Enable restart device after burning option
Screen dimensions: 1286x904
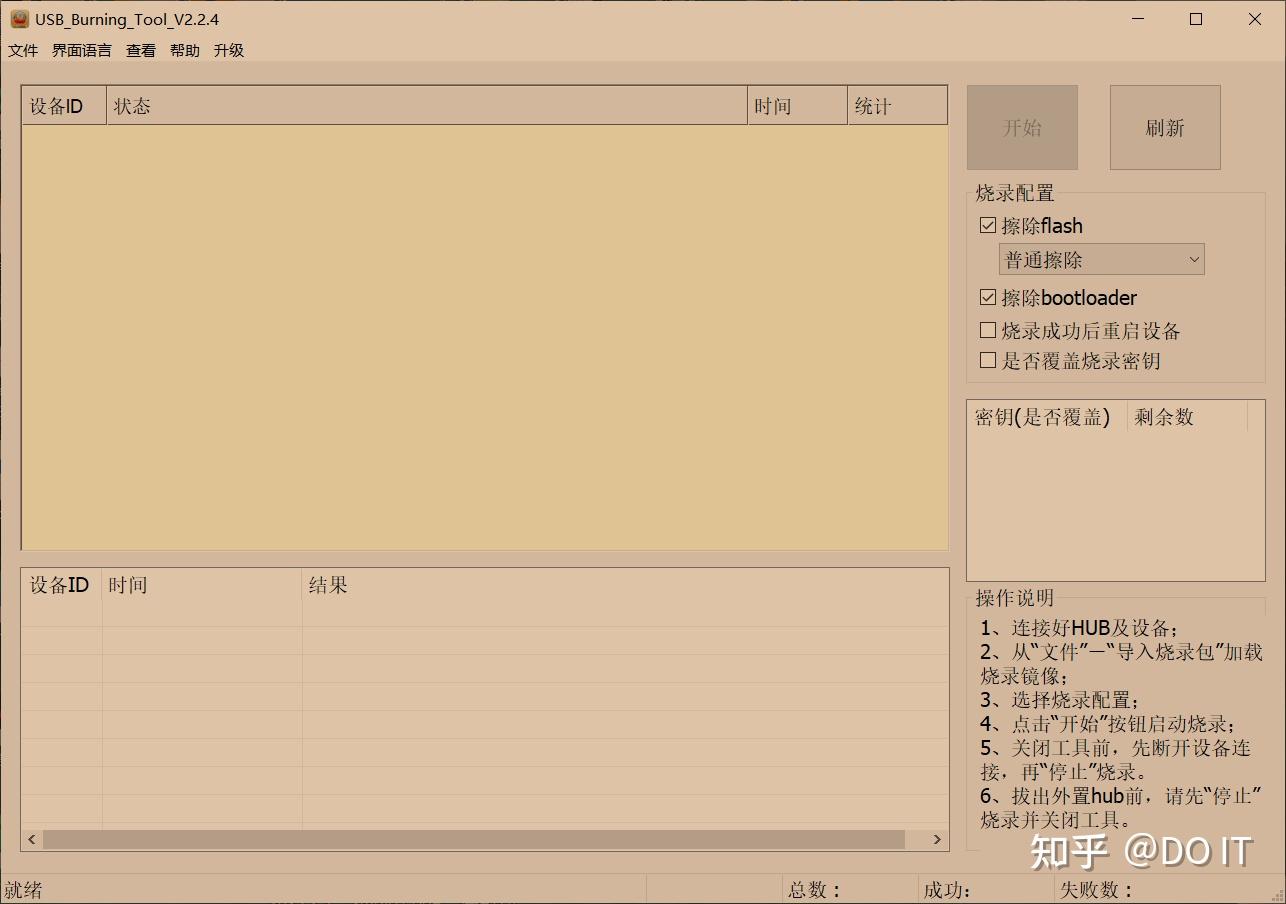click(987, 330)
